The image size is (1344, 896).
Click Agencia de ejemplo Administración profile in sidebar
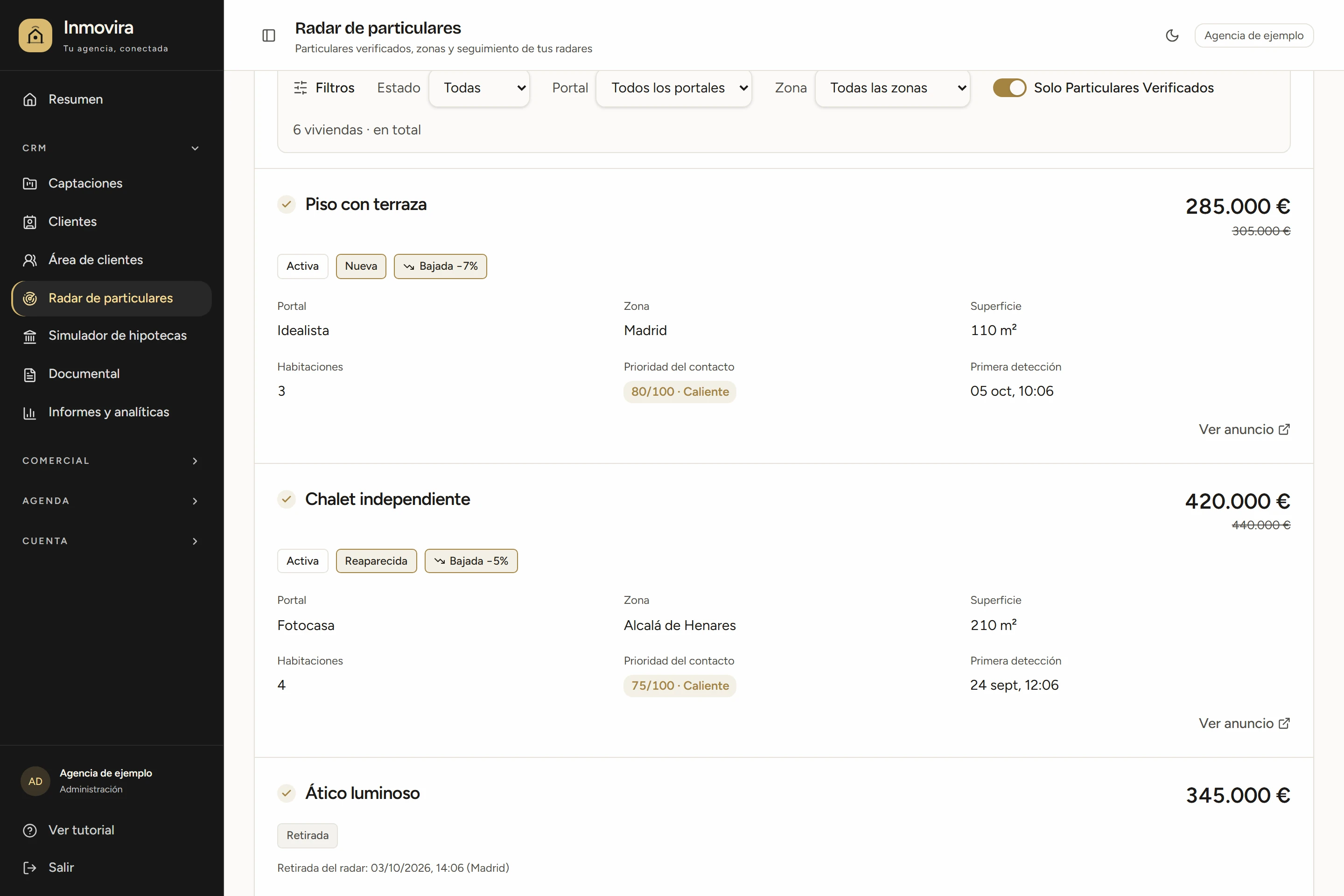[x=112, y=781]
